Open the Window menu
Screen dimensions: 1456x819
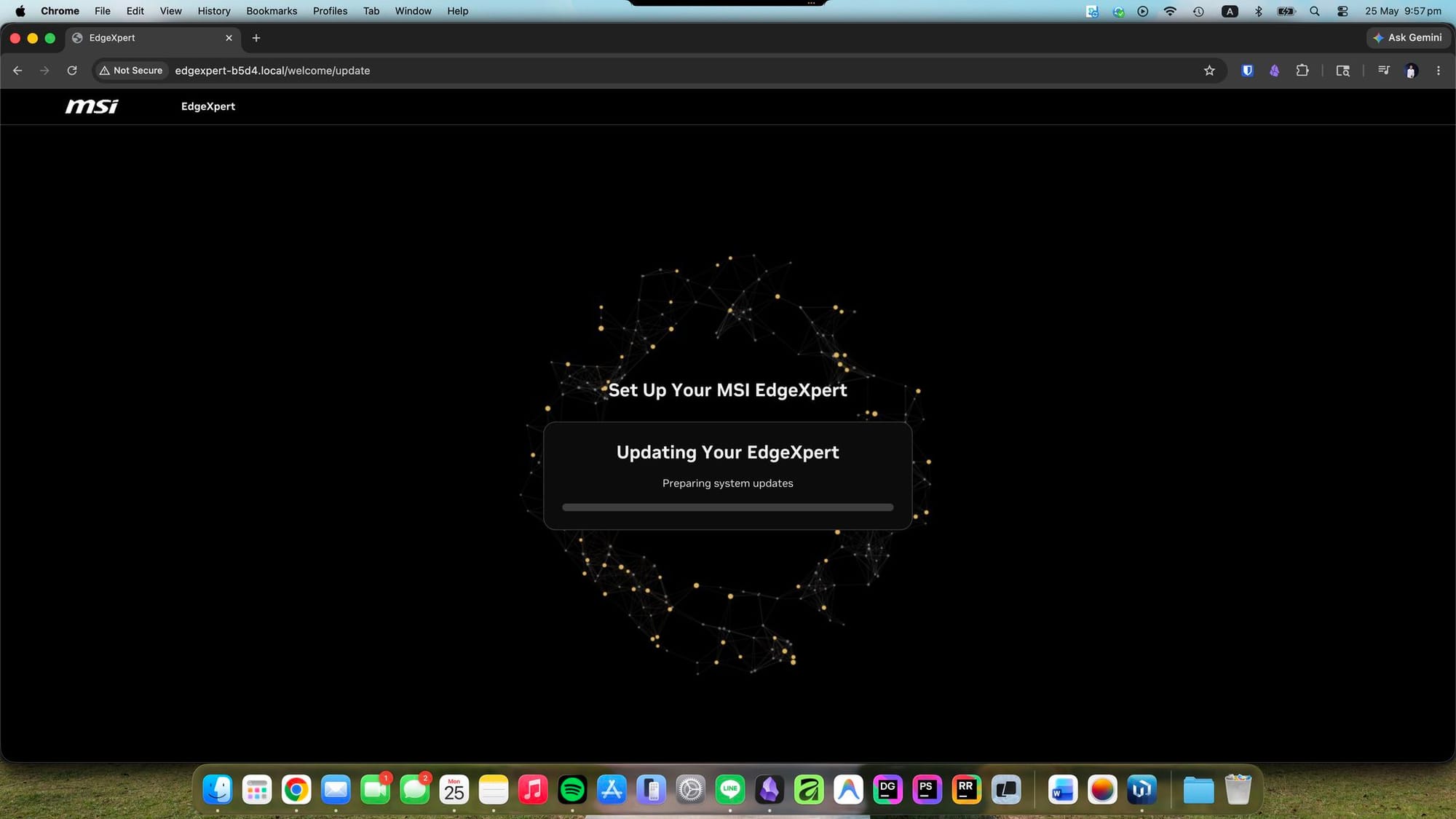click(413, 11)
